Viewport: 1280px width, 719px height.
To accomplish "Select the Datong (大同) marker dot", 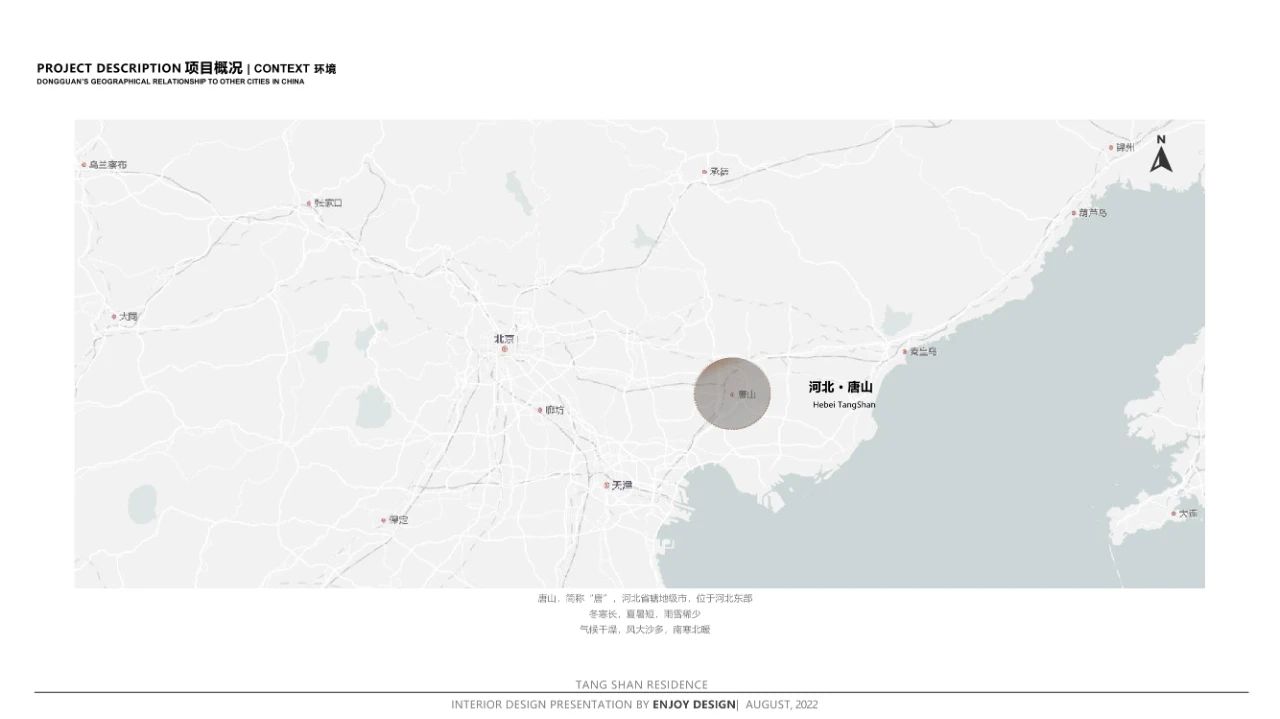I will [114, 317].
